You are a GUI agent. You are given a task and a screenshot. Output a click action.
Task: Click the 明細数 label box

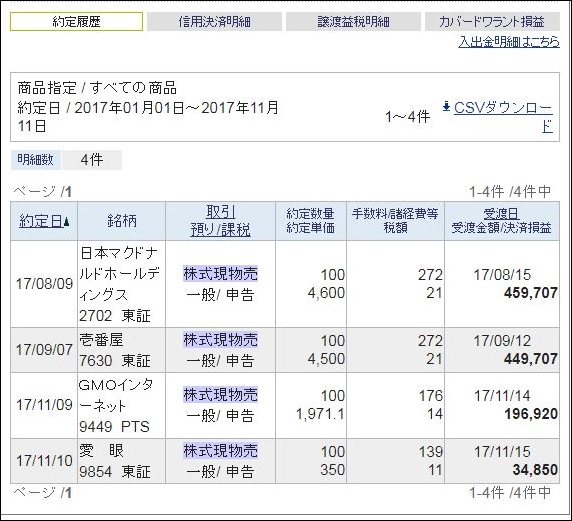[x=36, y=160]
